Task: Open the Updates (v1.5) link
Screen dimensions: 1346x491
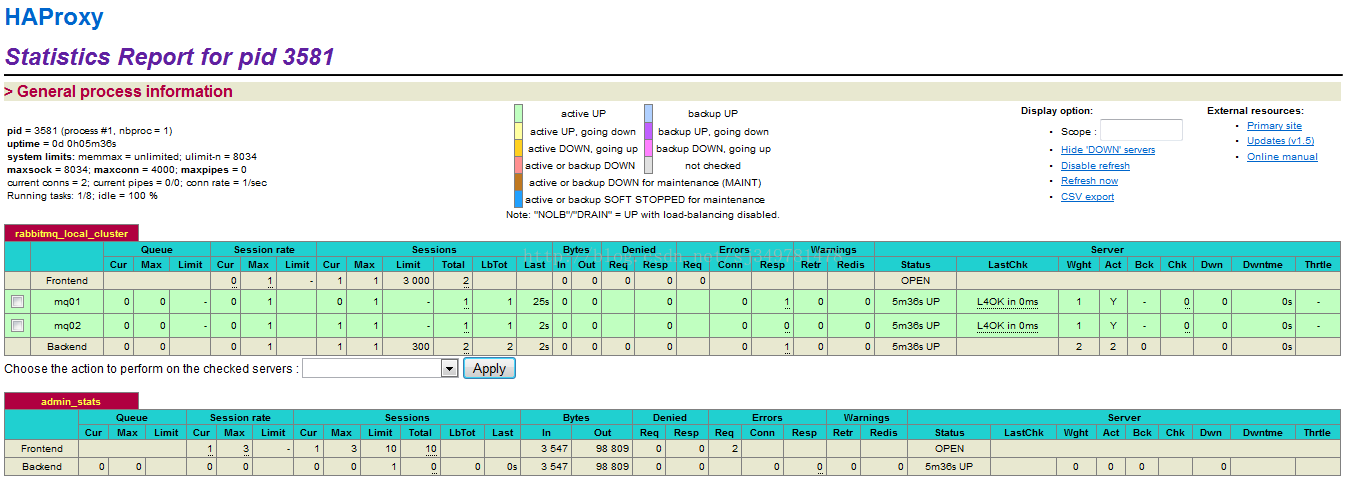Action: click(x=1280, y=141)
